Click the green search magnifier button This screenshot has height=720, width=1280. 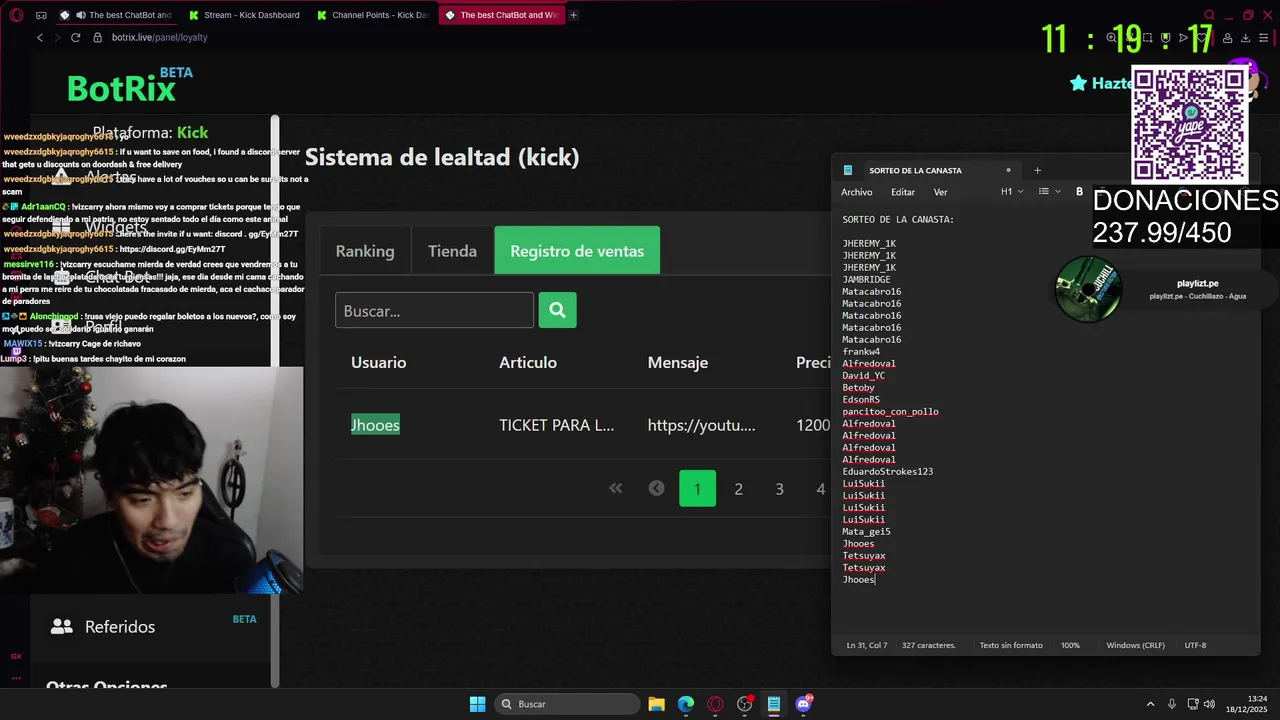557,310
